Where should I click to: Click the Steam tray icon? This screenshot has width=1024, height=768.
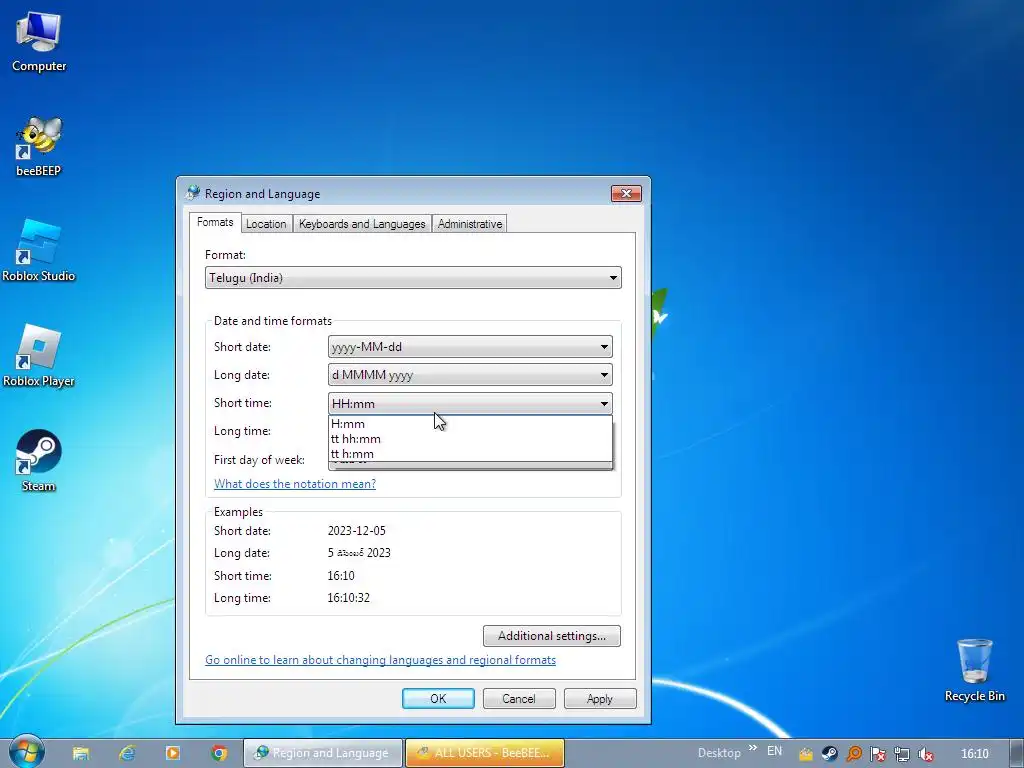point(829,754)
